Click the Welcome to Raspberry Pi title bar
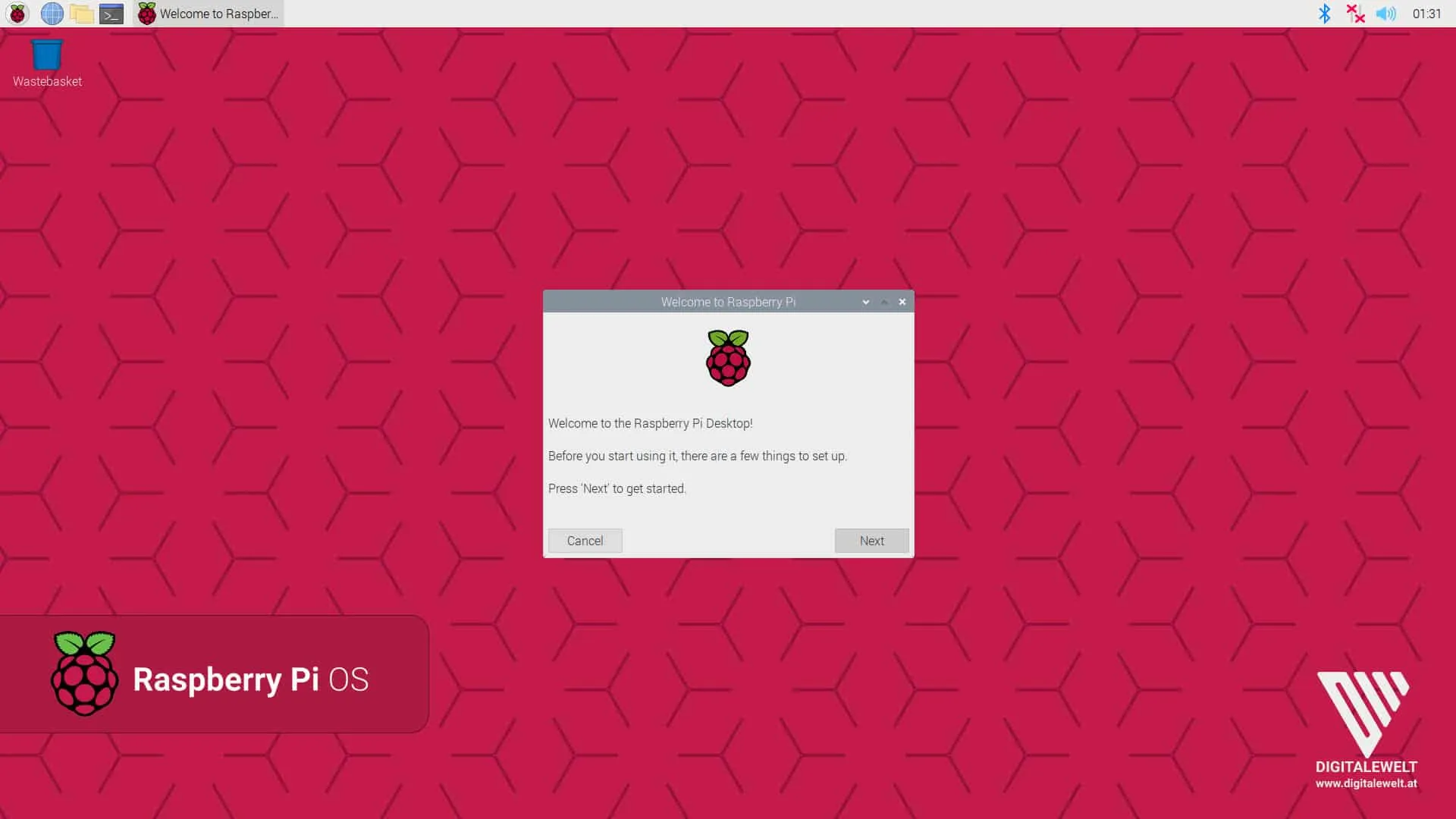The image size is (1456, 819). pyautogui.click(x=728, y=302)
